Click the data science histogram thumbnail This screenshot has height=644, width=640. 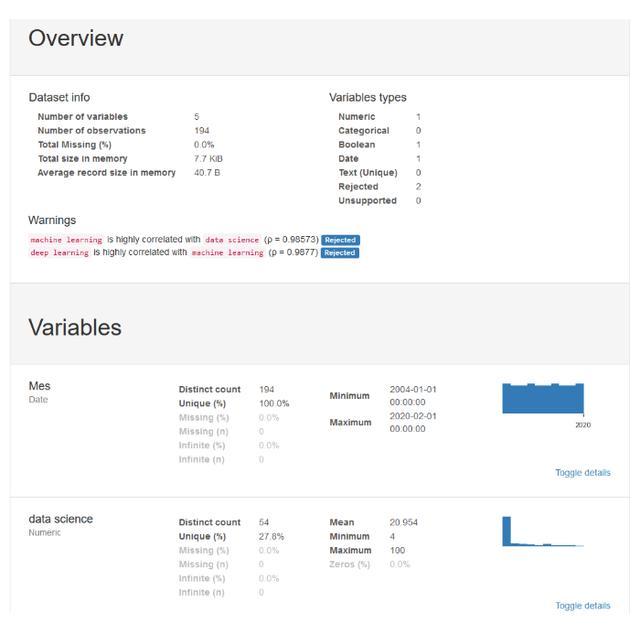click(543, 531)
